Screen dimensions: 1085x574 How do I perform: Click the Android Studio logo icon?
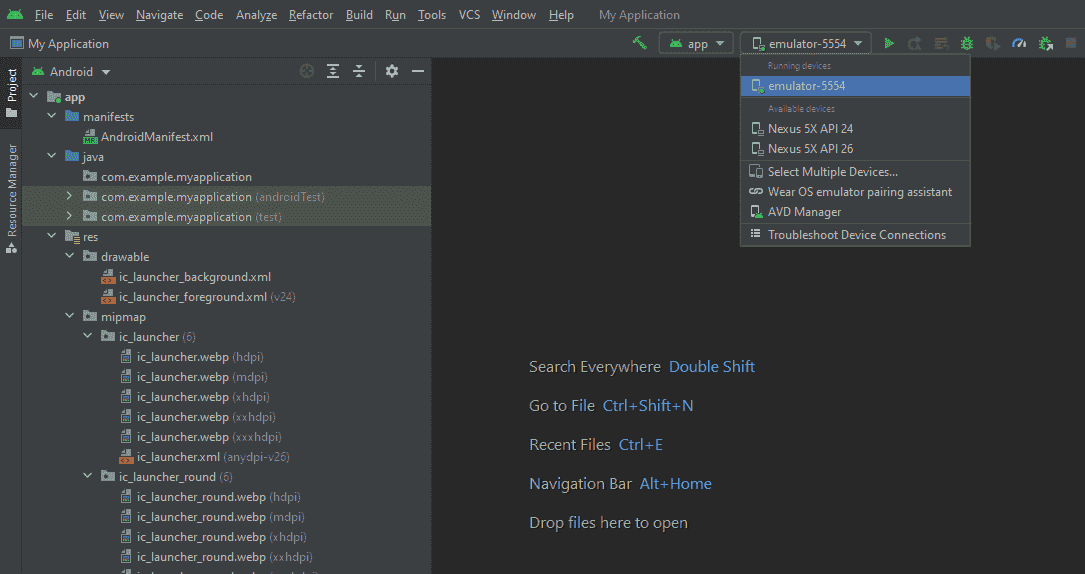[x=15, y=15]
